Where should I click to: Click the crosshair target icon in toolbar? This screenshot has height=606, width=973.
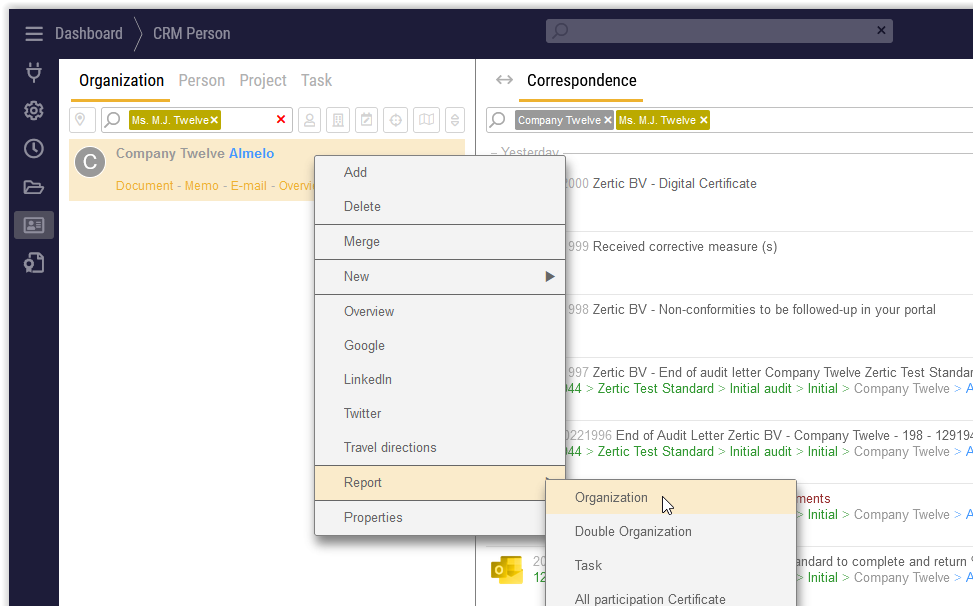point(396,120)
